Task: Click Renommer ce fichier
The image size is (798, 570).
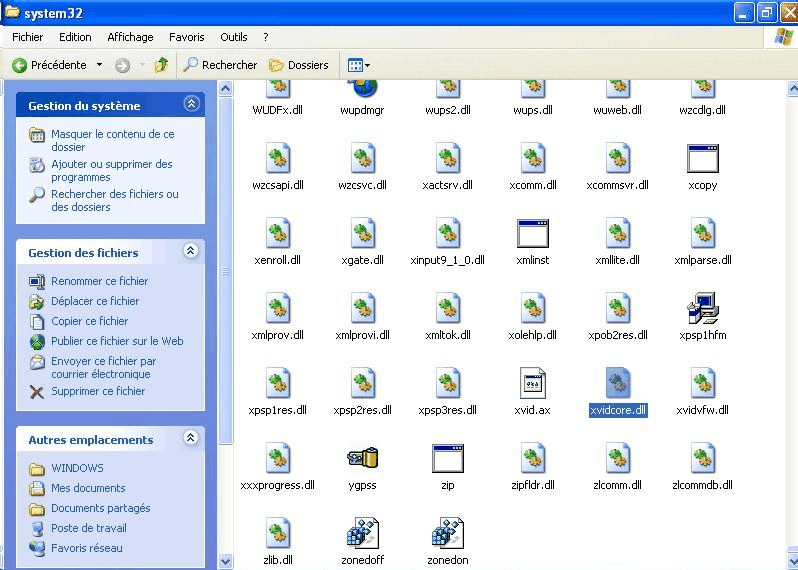Action: (x=99, y=281)
